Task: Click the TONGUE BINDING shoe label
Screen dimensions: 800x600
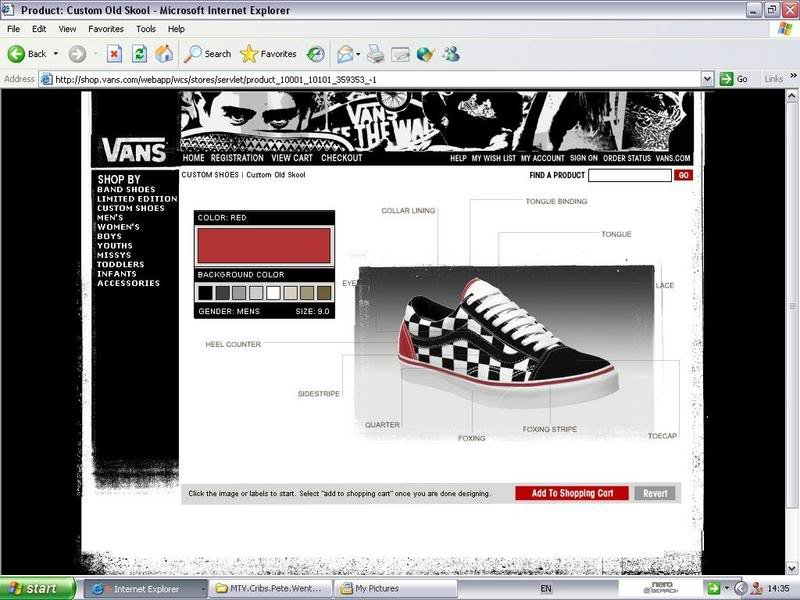Action: pos(556,202)
